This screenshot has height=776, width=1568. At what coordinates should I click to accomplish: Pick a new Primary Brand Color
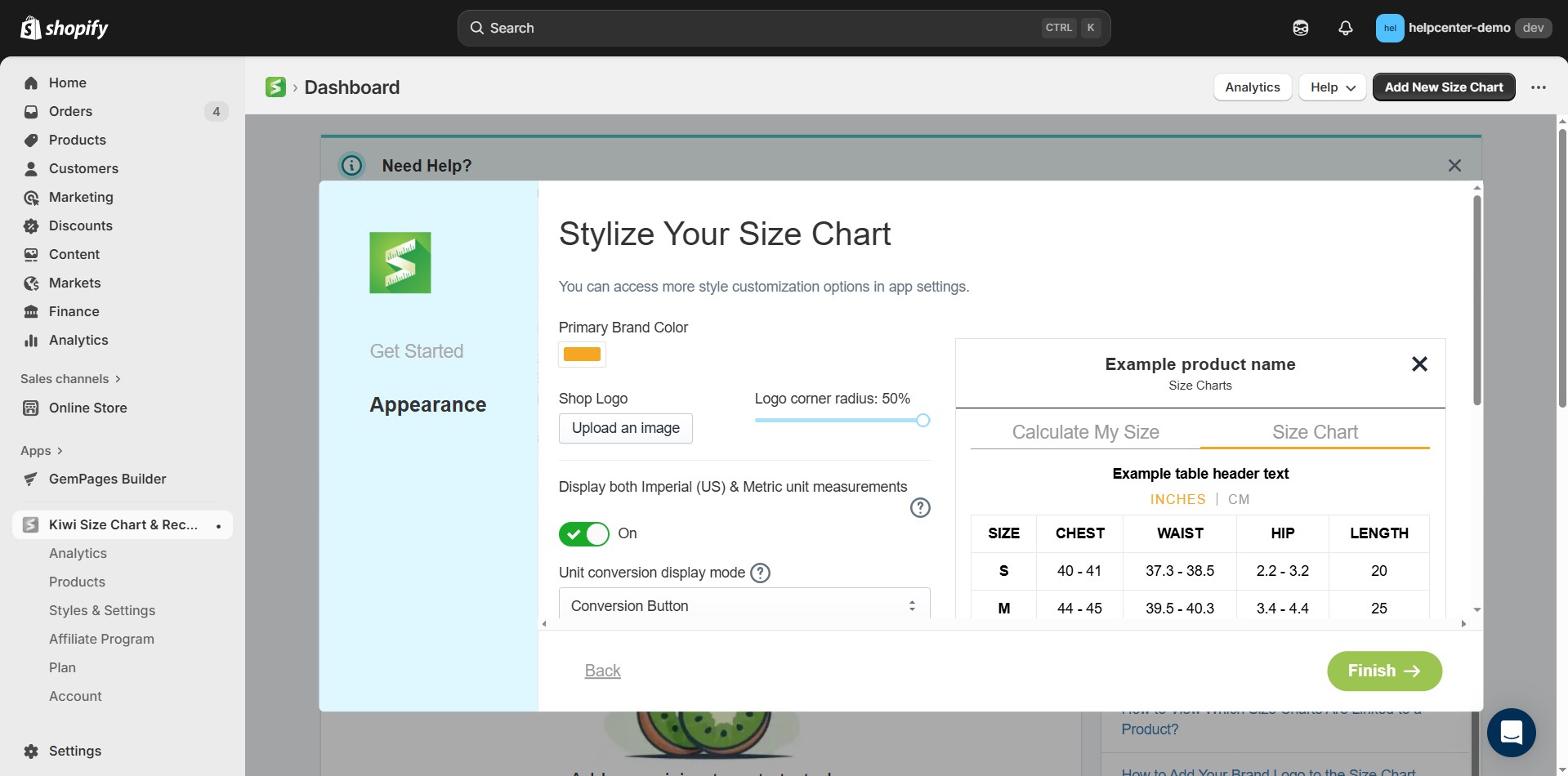pos(582,354)
